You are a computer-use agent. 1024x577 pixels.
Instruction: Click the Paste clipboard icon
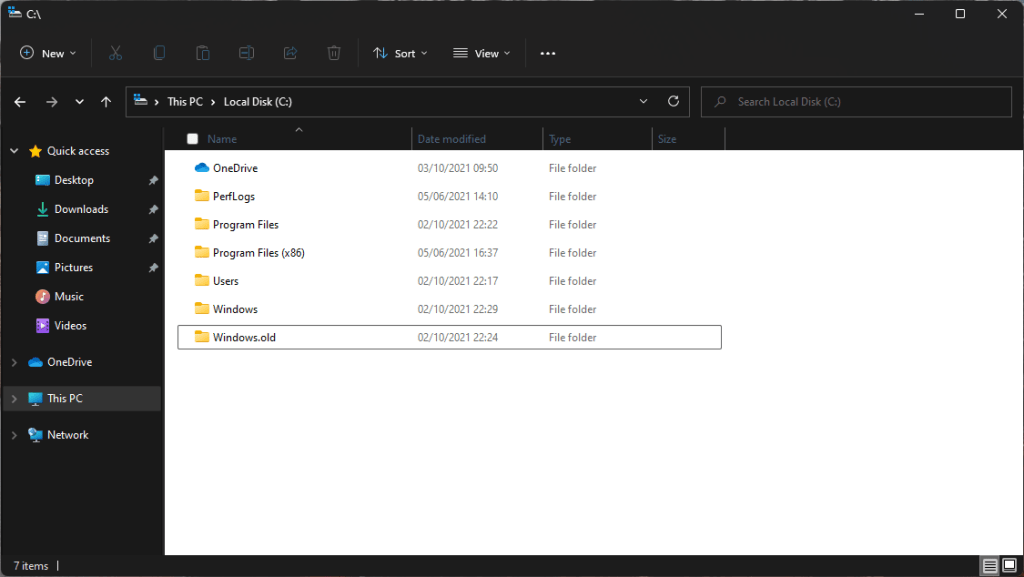click(203, 53)
